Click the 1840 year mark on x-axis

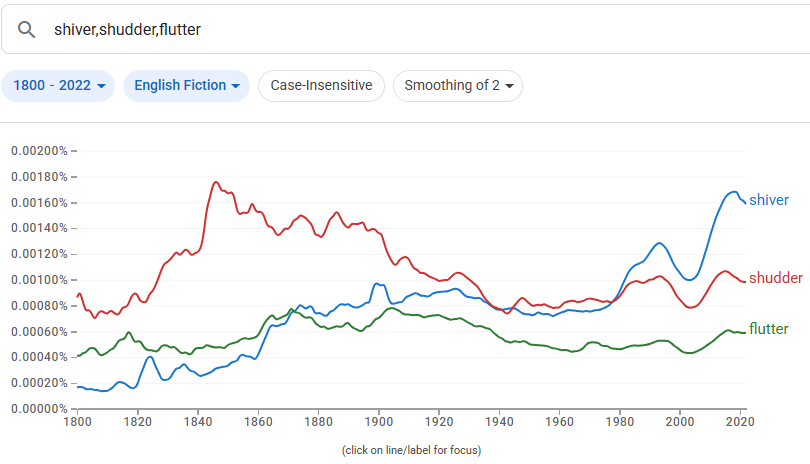(197, 421)
